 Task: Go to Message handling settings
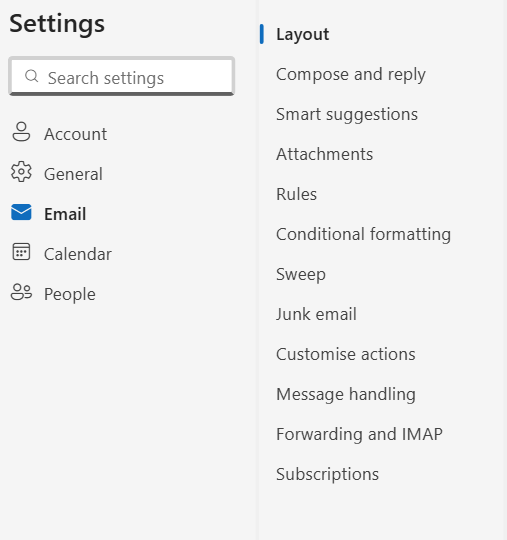pyautogui.click(x=346, y=394)
